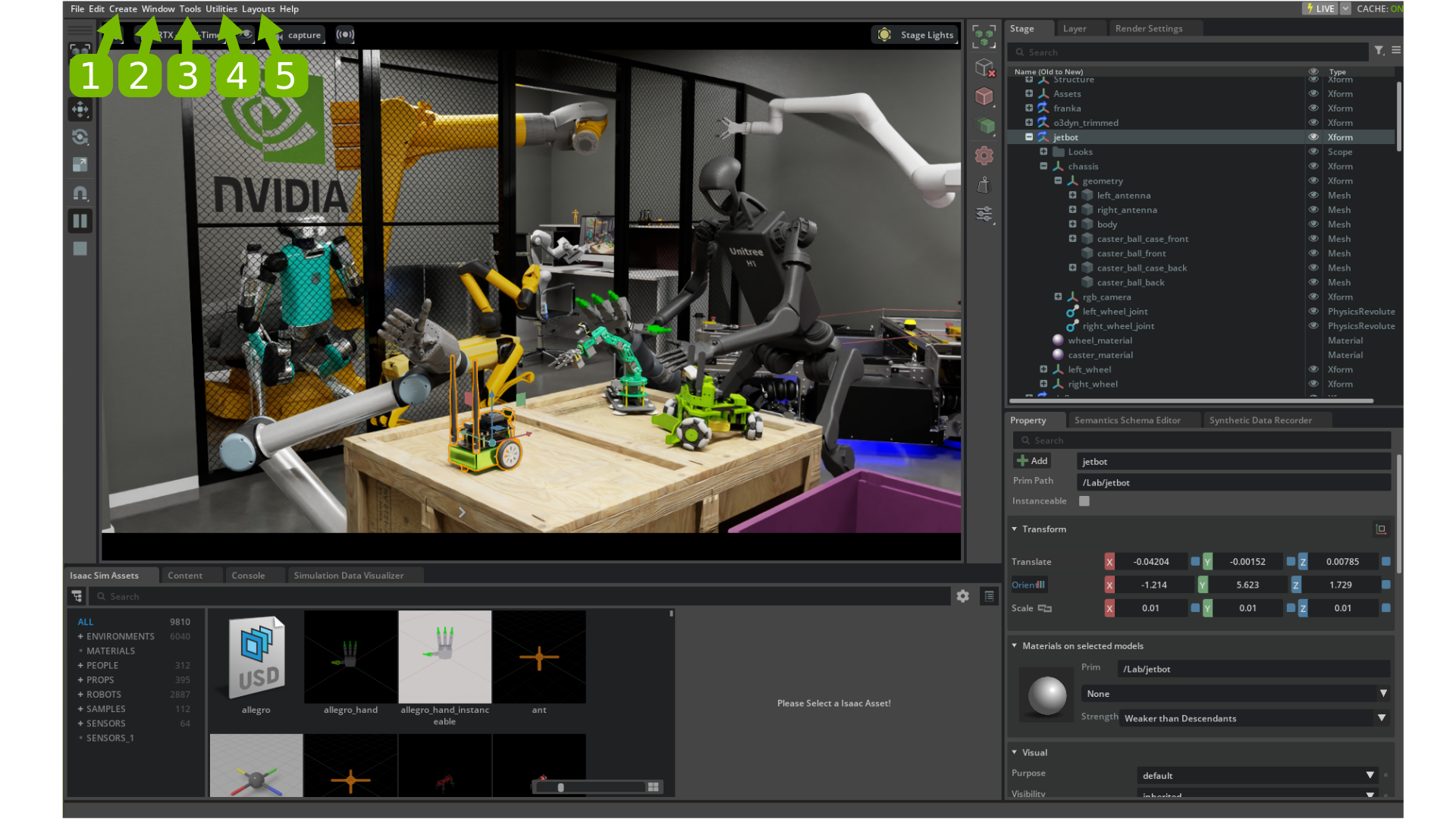Image resolution: width=1456 pixels, height=819 pixels.
Task: Switch to the Render Settings tab
Action: point(1148,27)
